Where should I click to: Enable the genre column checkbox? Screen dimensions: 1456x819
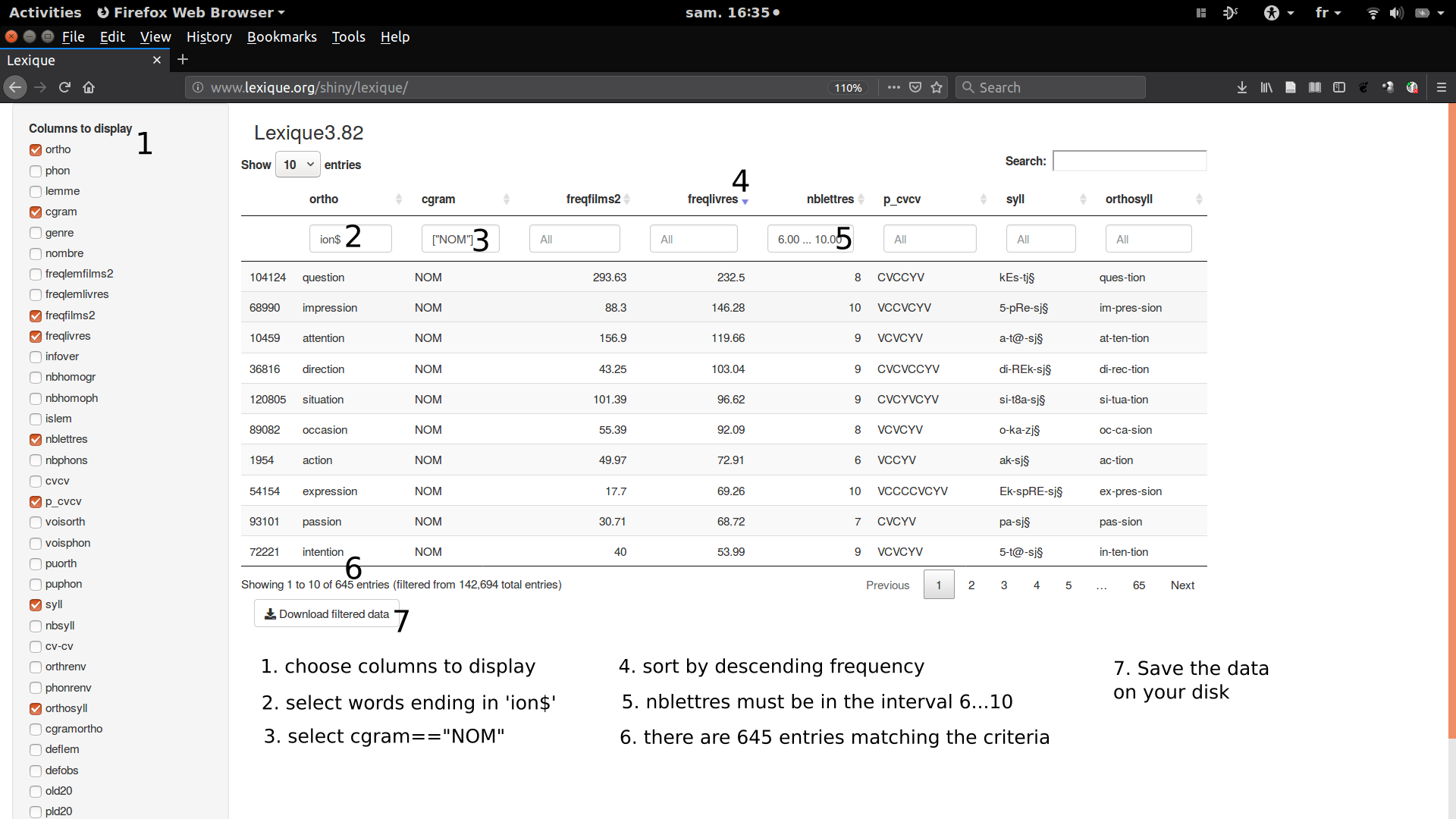[x=36, y=234]
